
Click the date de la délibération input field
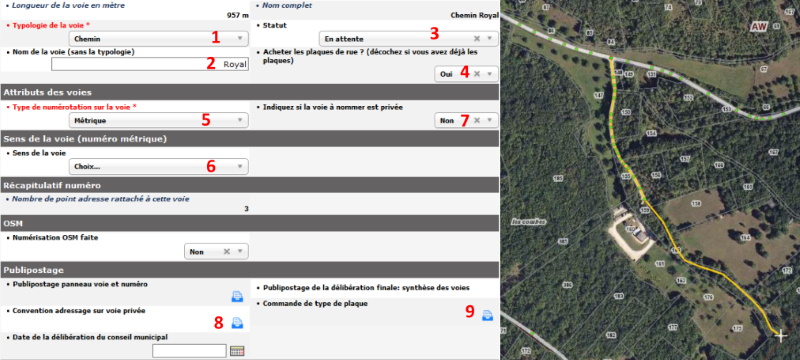(x=189, y=351)
